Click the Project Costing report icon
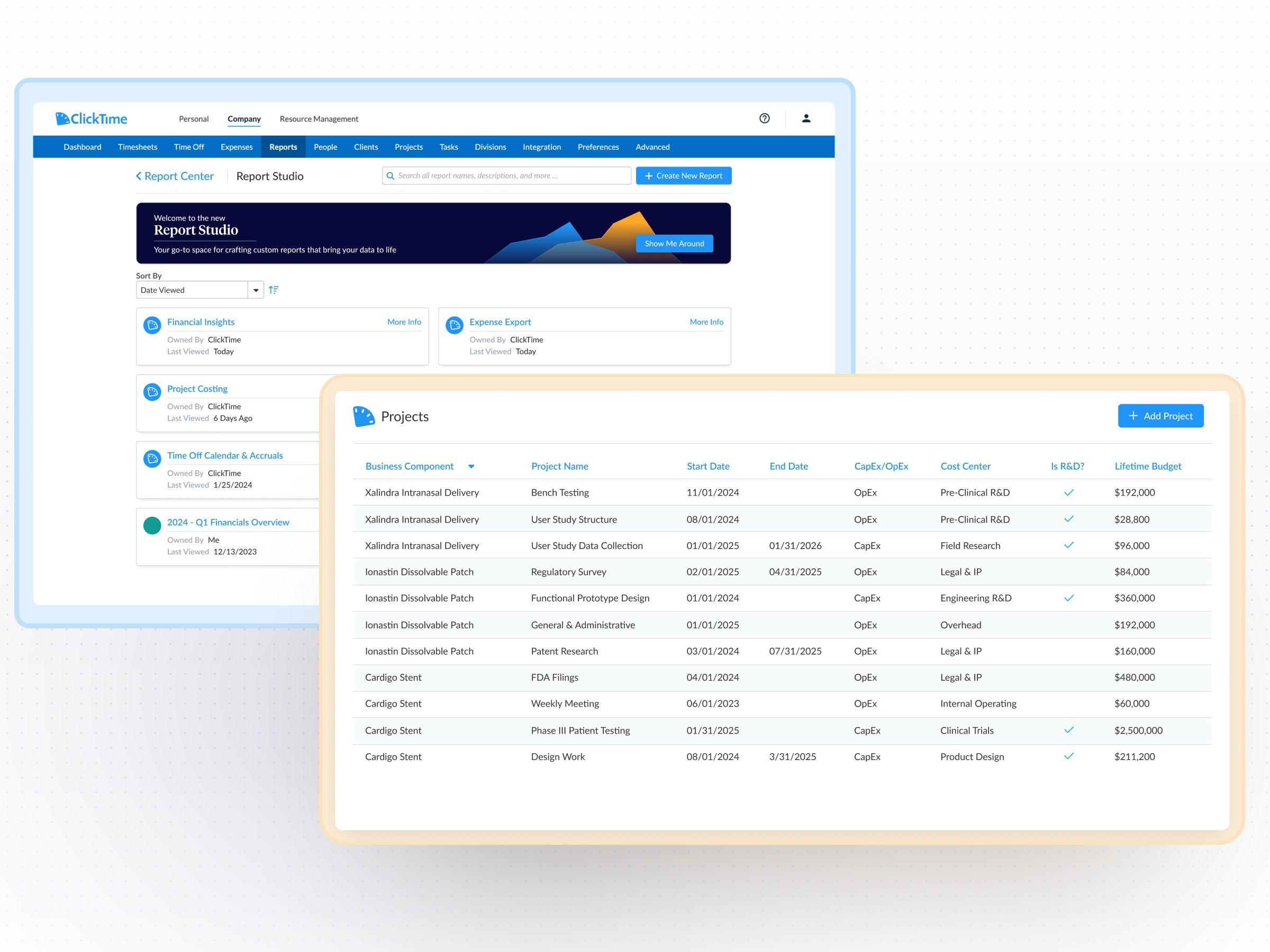This screenshot has width=1270, height=952. point(152,392)
